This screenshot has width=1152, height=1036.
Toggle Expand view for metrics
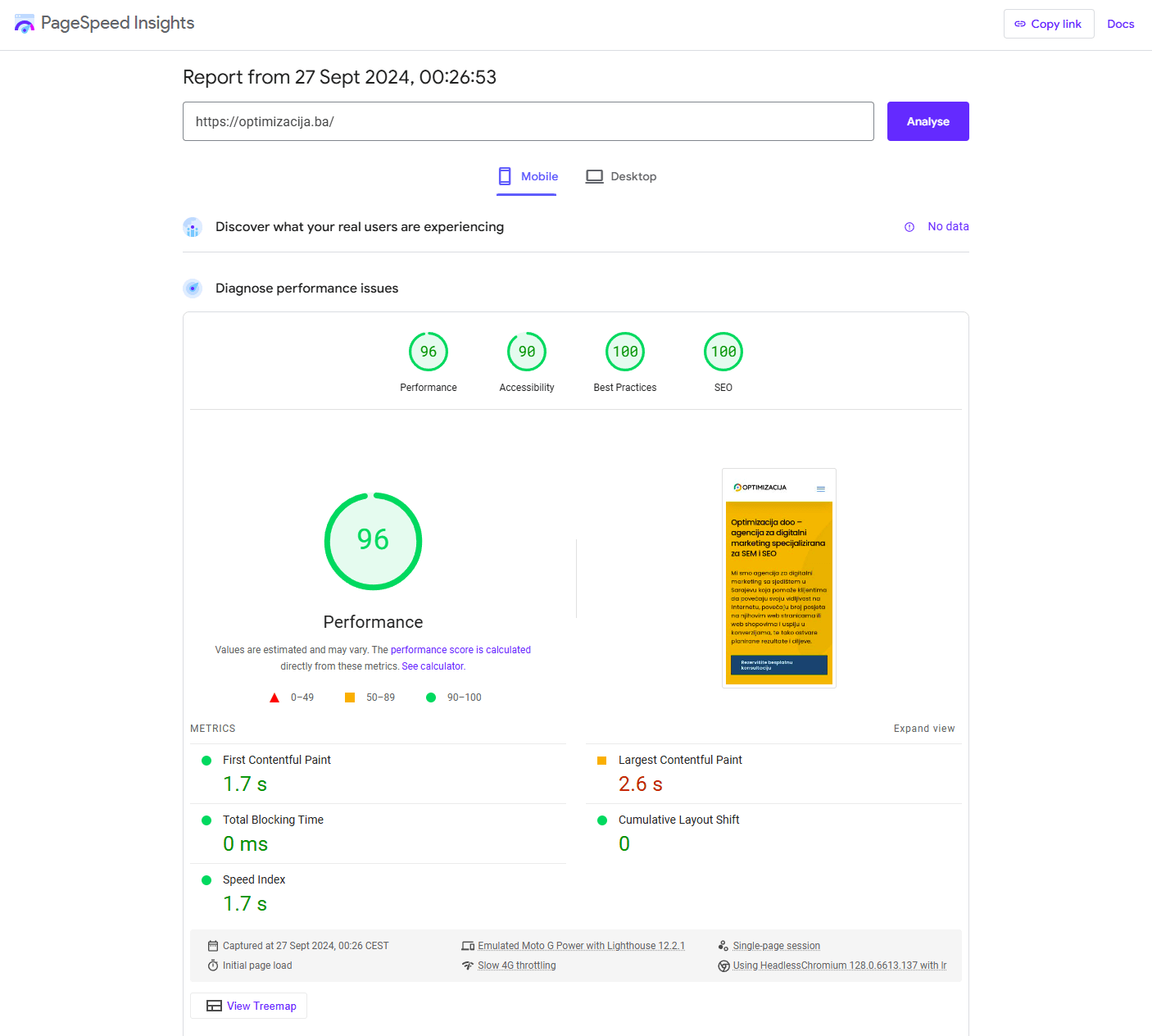(923, 729)
